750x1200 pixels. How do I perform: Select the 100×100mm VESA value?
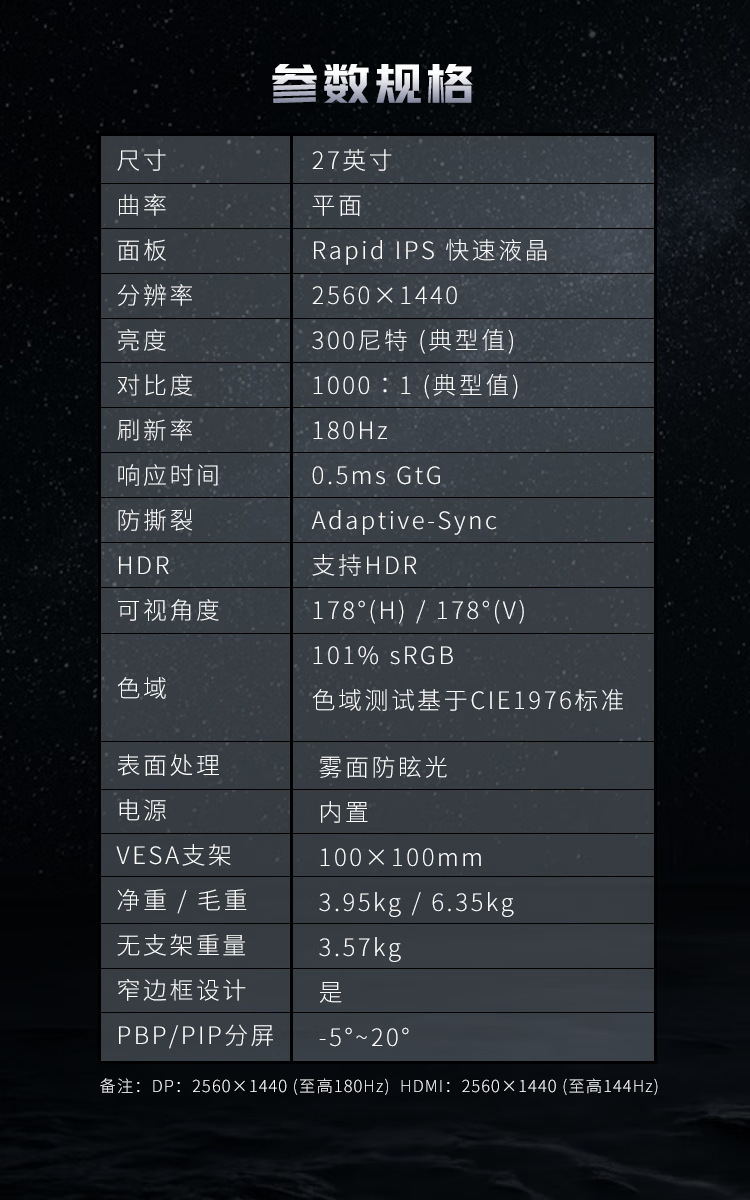(401, 858)
